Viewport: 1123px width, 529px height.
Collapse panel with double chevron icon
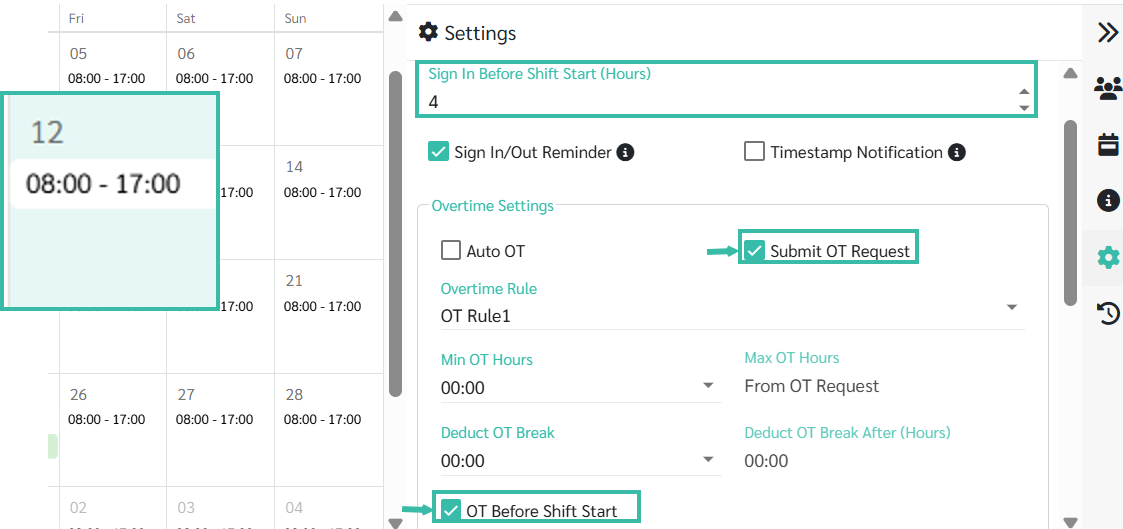[1108, 34]
